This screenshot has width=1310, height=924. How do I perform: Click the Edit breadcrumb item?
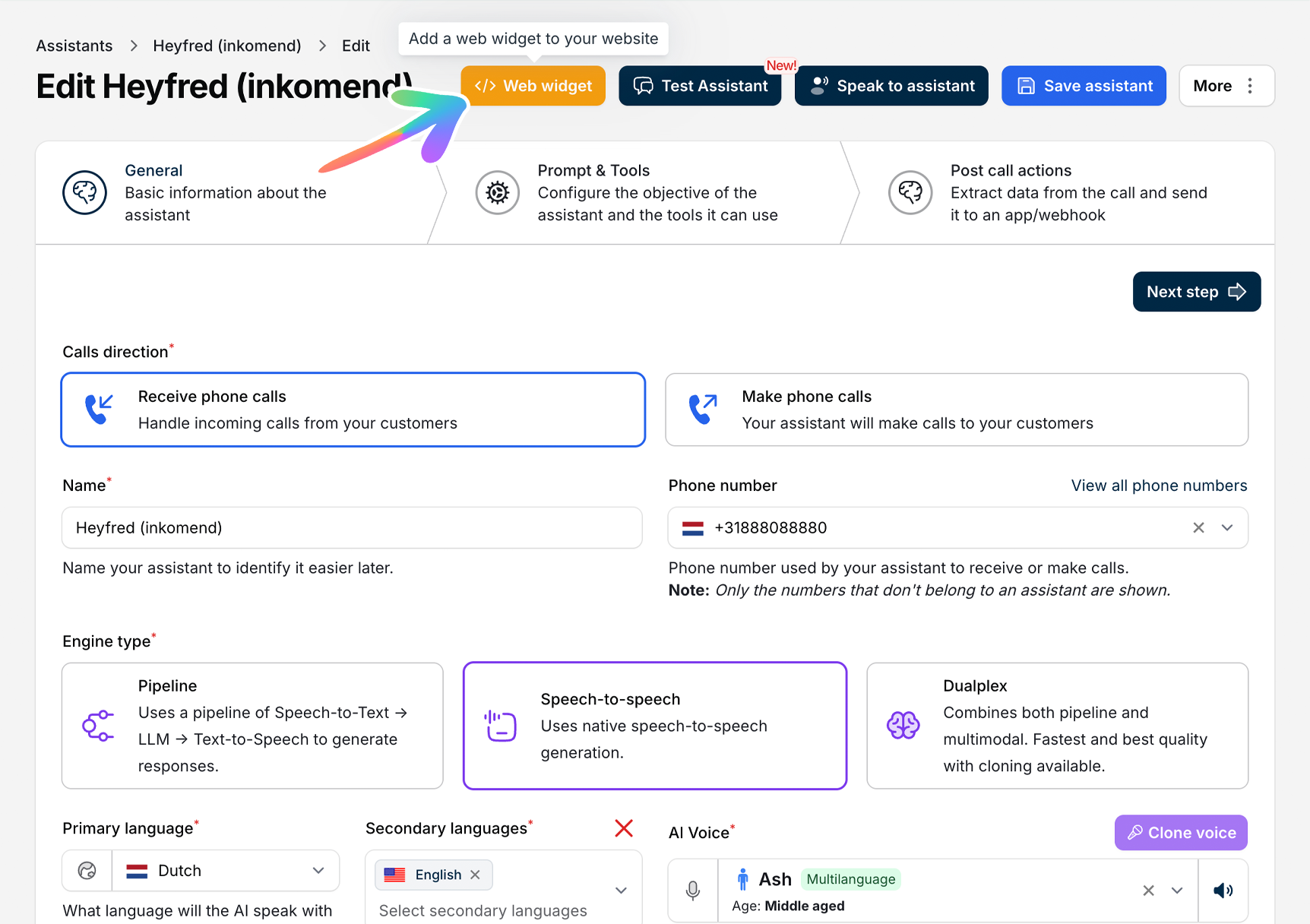356,46
